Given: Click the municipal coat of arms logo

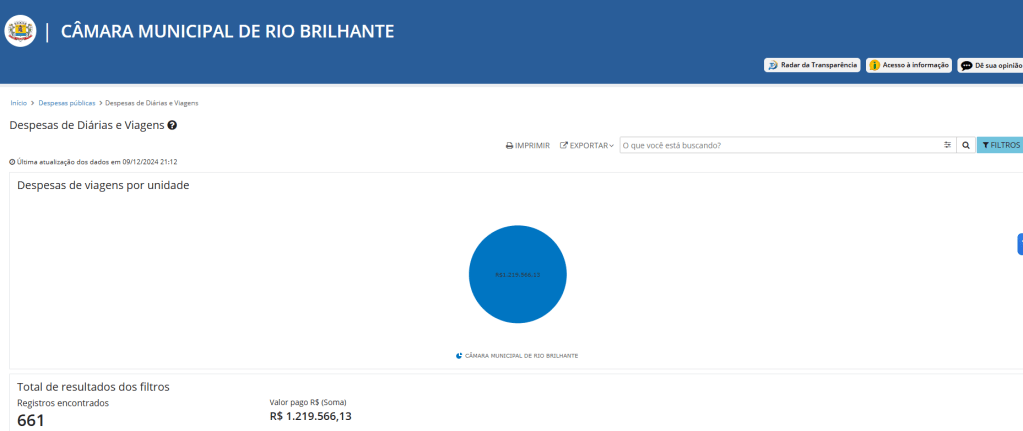Looking at the screenshot, I should click(x=20, y=31).
